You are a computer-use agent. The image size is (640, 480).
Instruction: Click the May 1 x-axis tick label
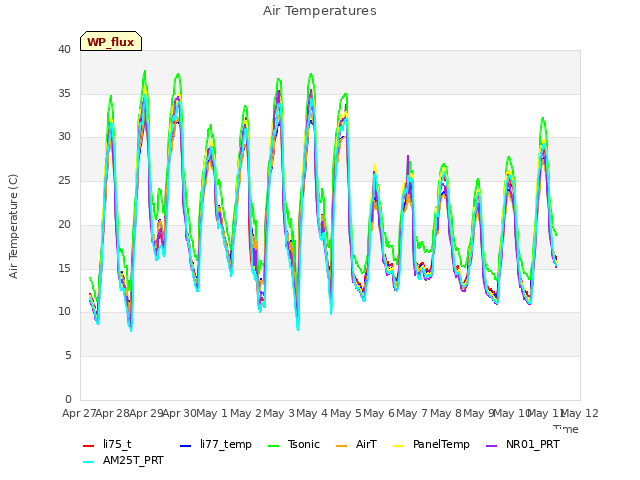point(212,413)
